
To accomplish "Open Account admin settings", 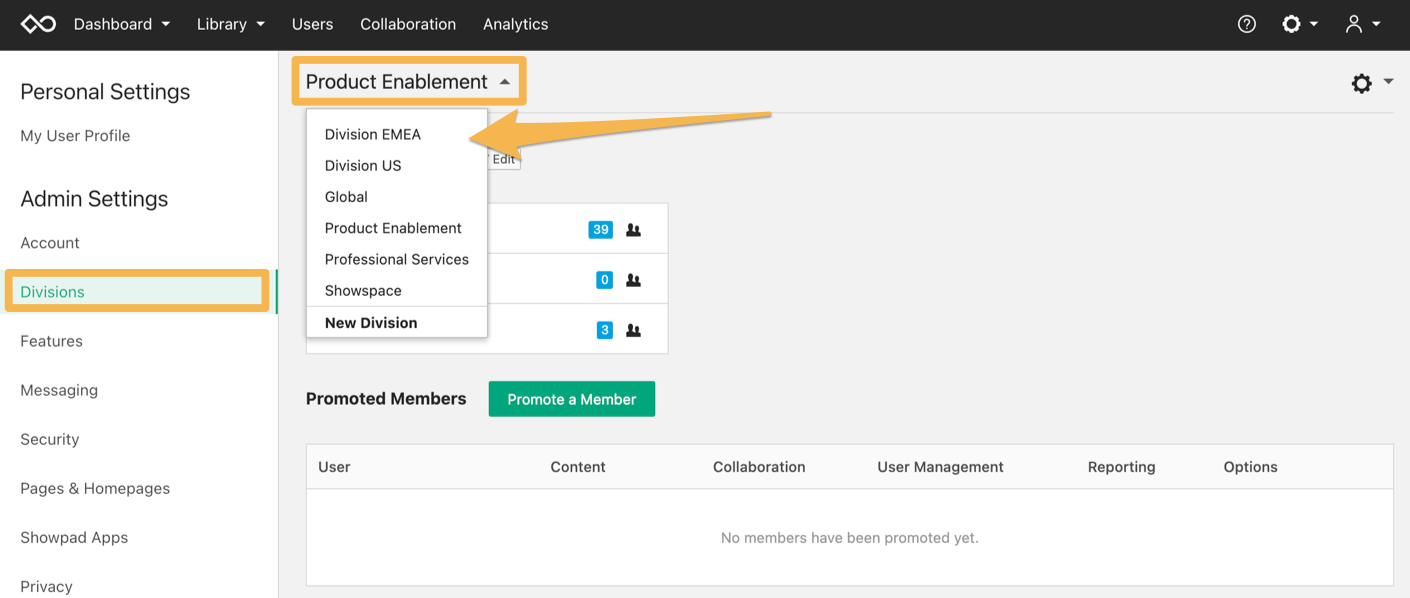I will pyautogui.click(x=50, y=243).
